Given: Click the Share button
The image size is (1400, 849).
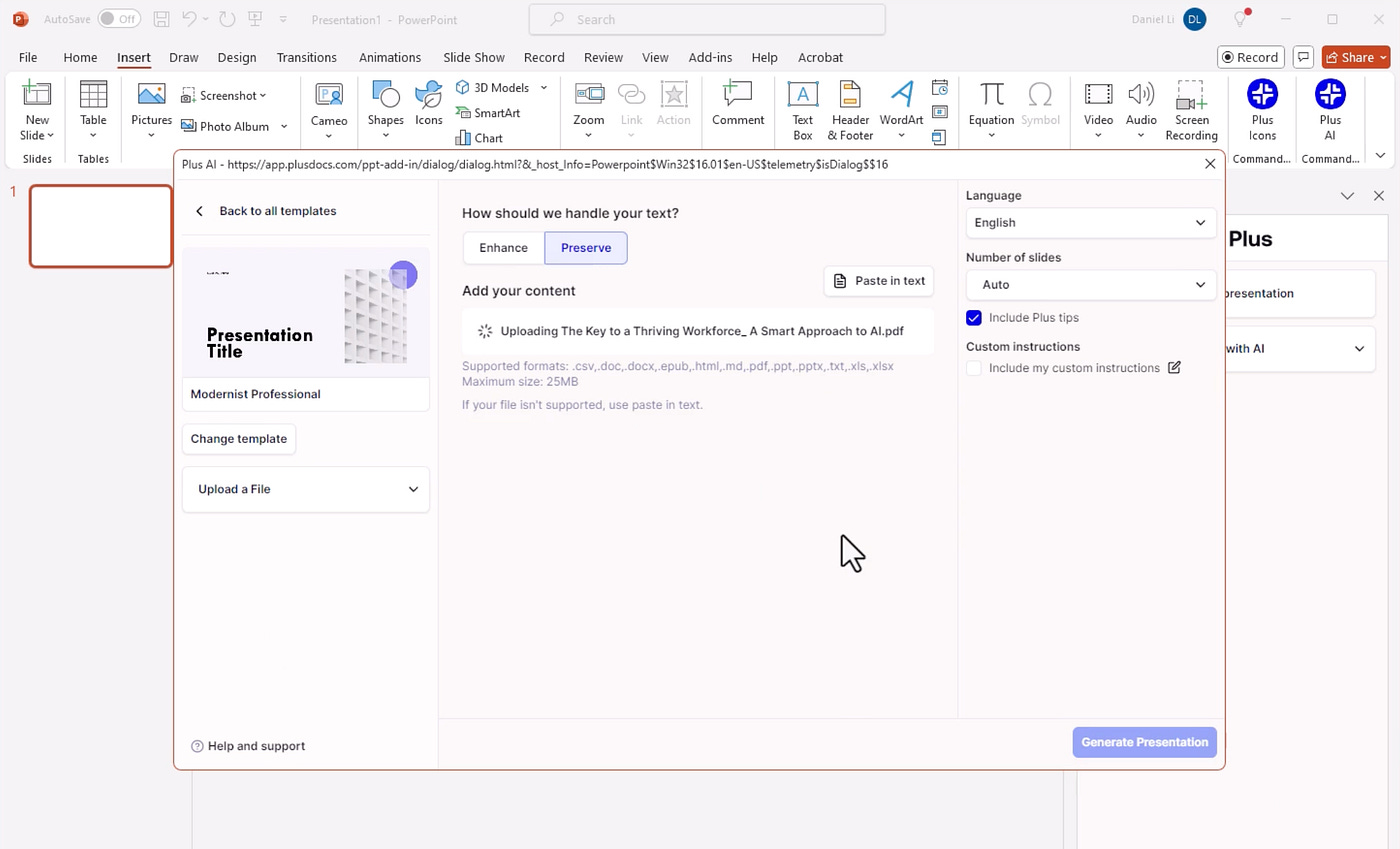Looking at the screenshot, I should [1356, 57].
